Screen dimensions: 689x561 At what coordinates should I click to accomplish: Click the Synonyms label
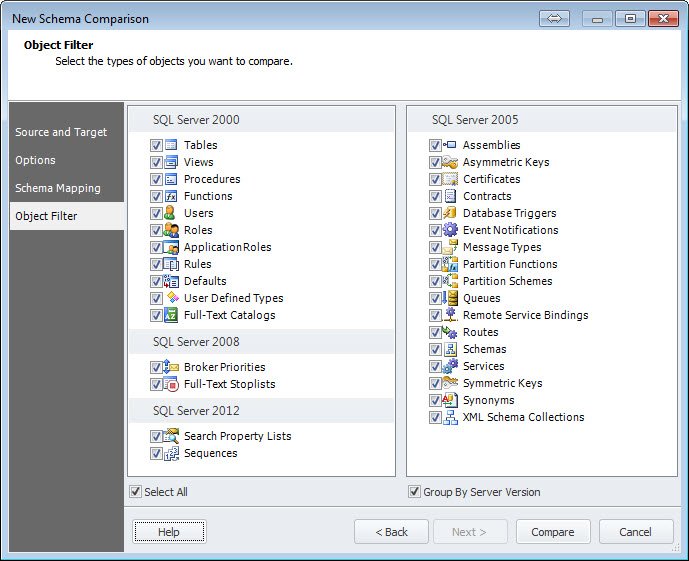489,400
